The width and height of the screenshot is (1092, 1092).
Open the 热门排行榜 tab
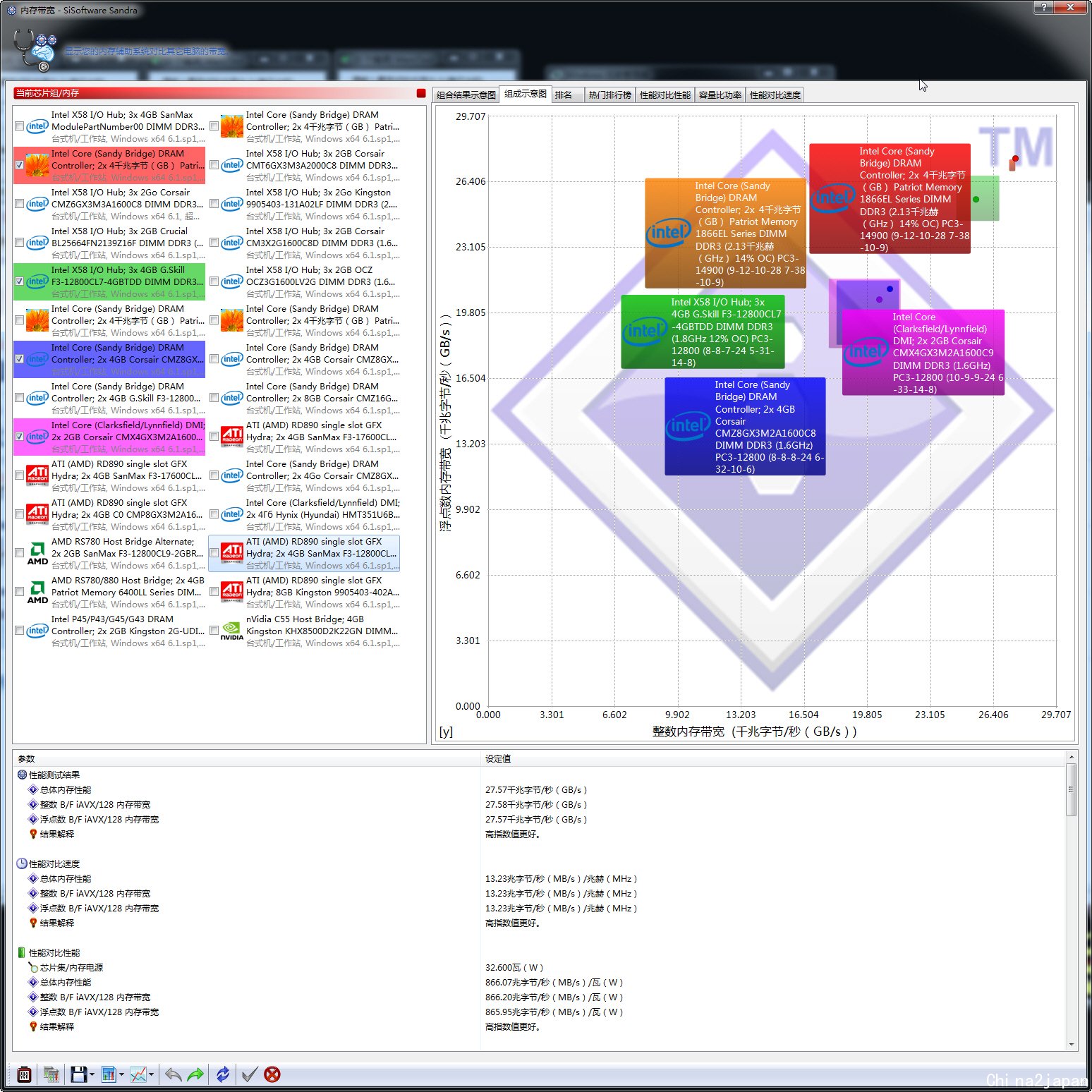tap(610, 95)
